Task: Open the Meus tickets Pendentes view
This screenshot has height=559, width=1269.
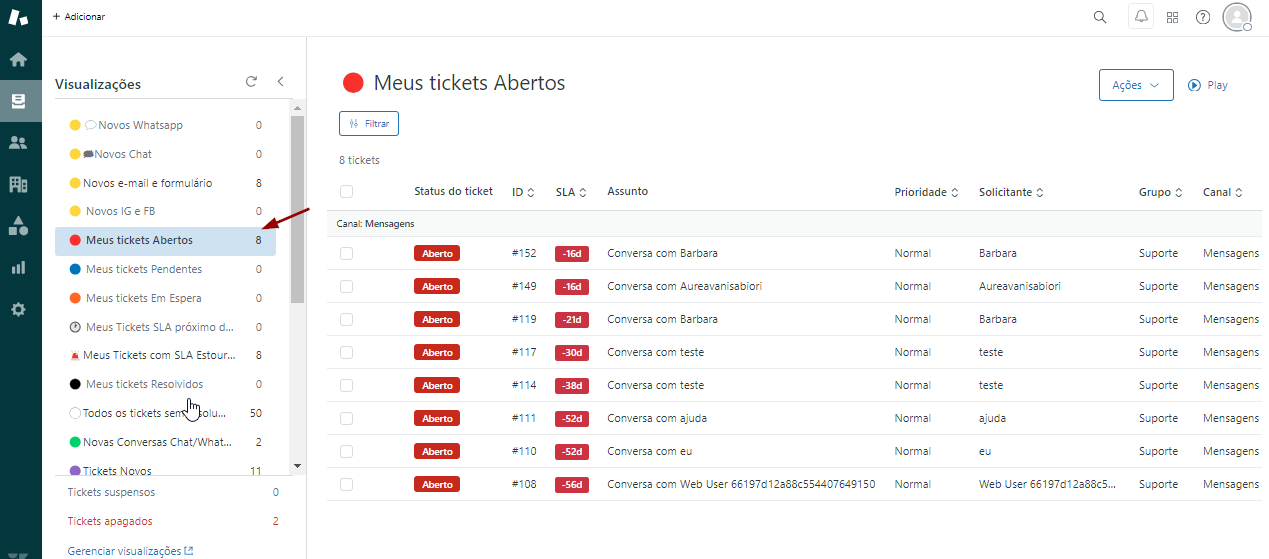Action: [144, 269]
